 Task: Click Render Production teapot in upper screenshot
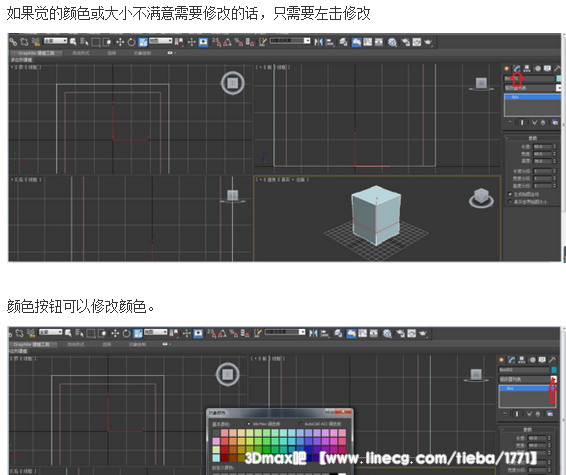click(428, 42)
